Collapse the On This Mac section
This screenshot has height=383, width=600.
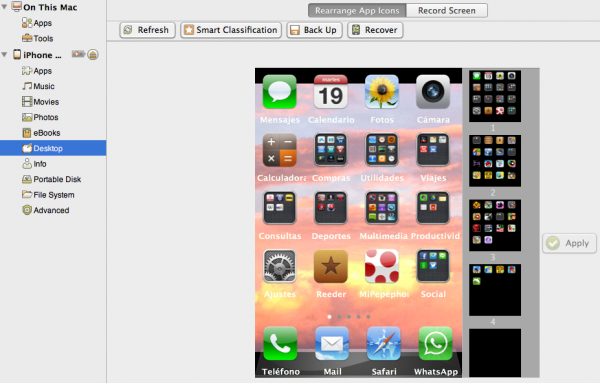pos(4,7)
